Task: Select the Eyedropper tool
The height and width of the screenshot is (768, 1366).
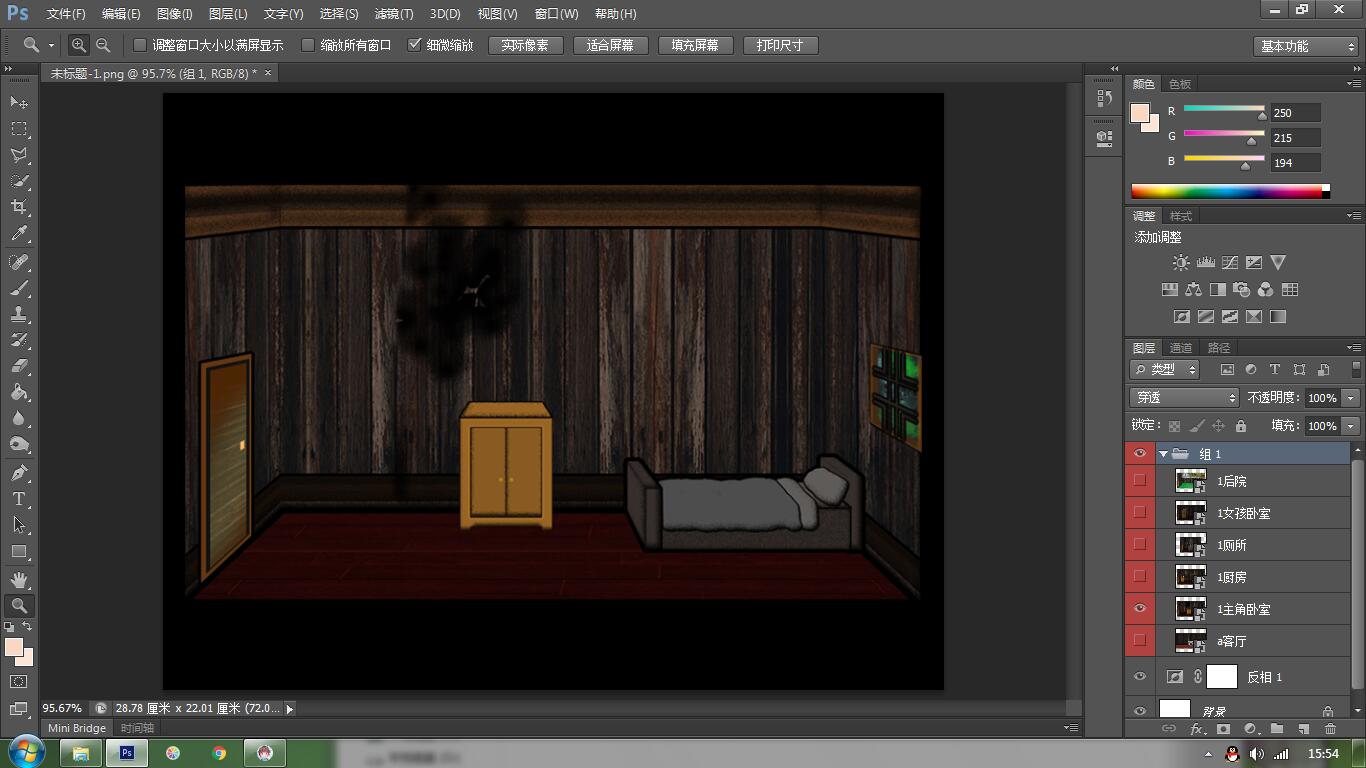Action: click(x=19, y=234)
